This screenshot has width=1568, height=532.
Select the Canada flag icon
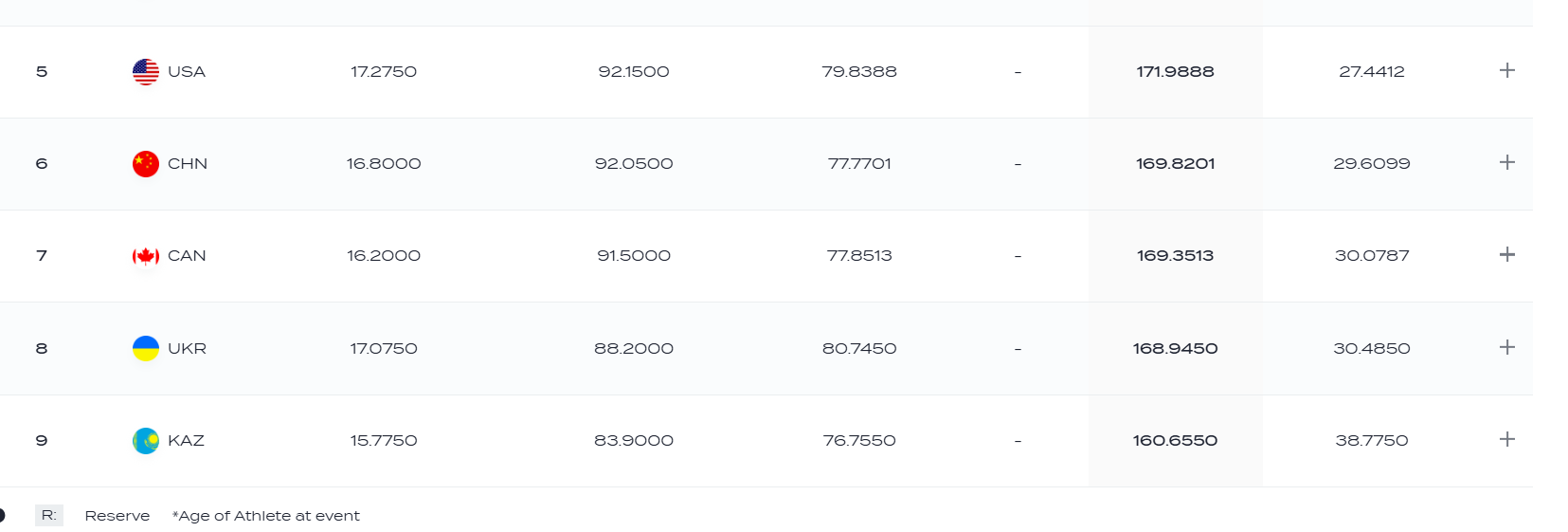[x=146, y=256]
